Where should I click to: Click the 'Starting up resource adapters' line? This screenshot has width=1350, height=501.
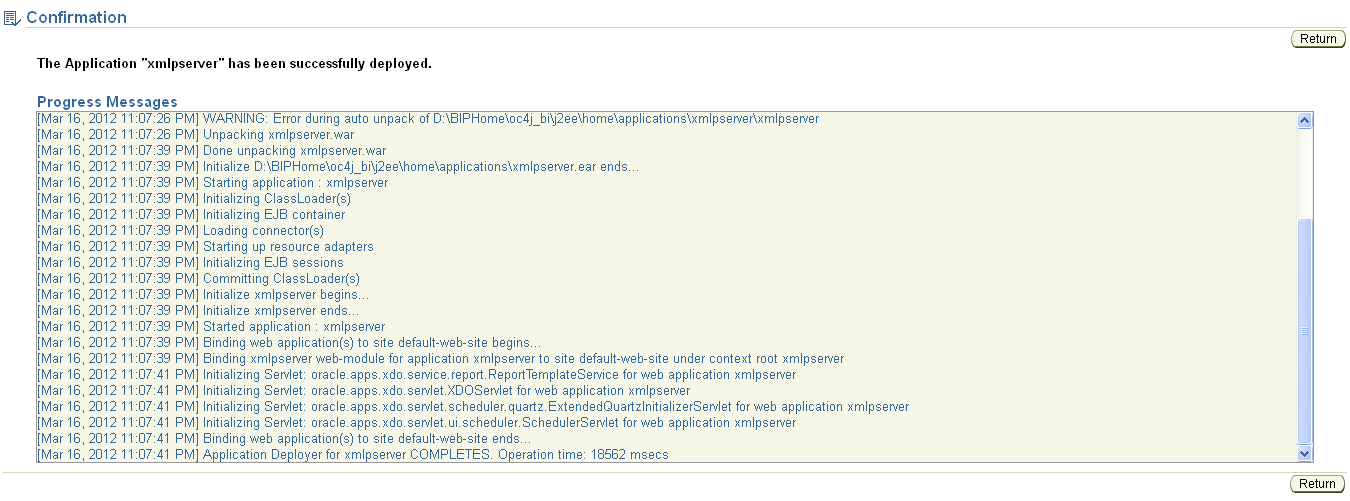(205, 247)
